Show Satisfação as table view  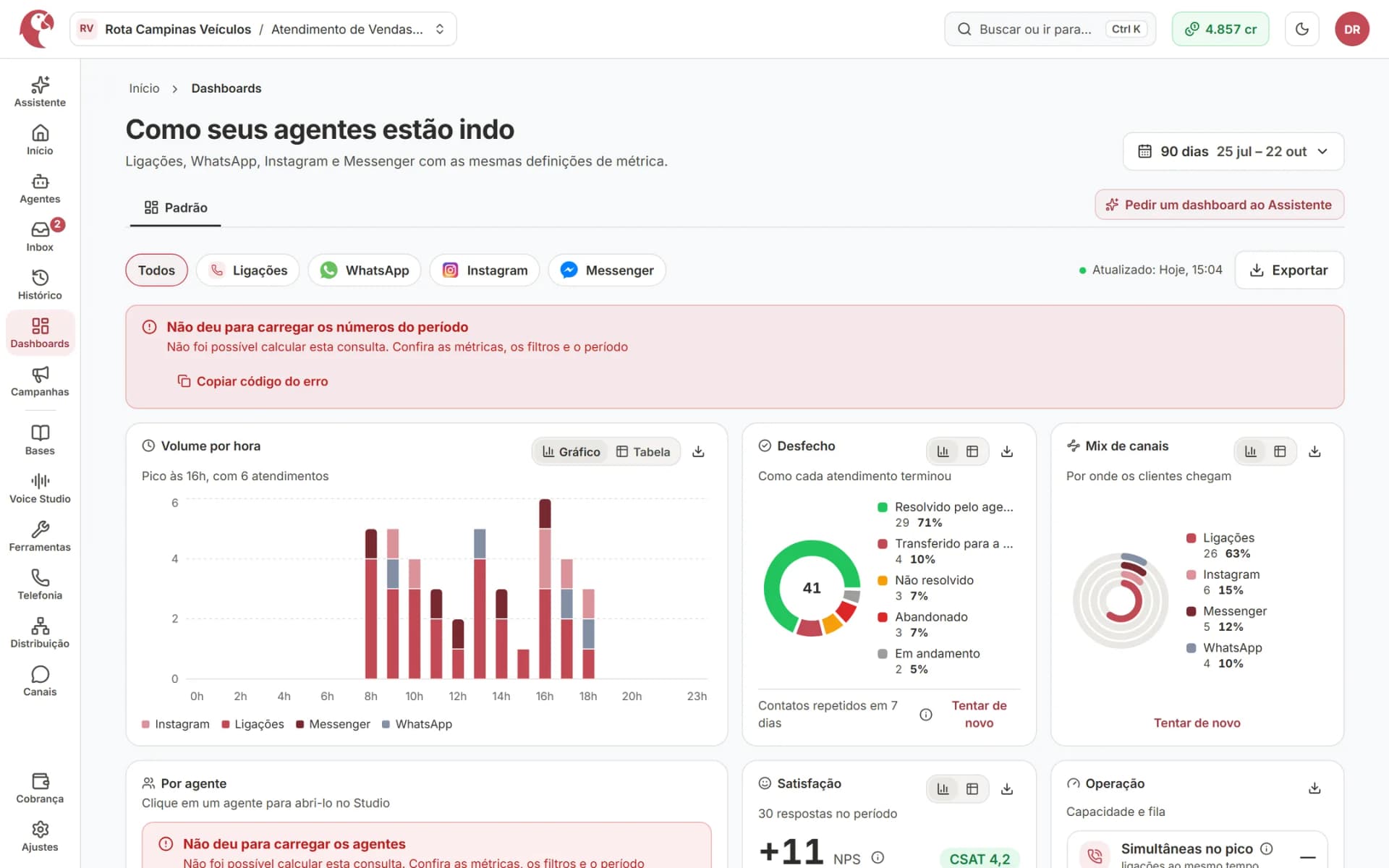972,788
